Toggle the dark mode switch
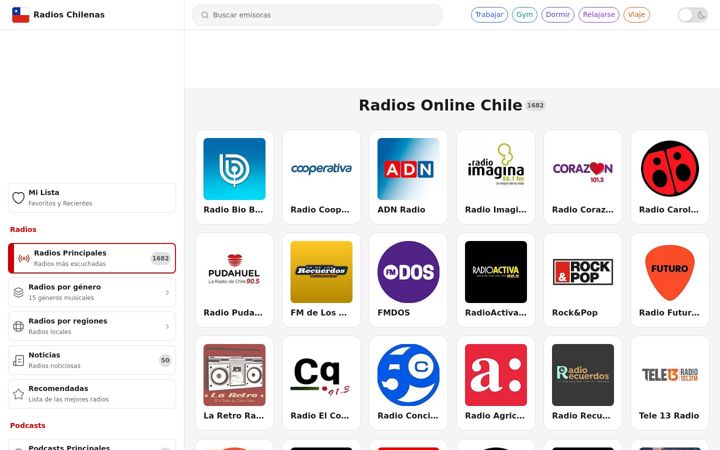 click(693, 15)
